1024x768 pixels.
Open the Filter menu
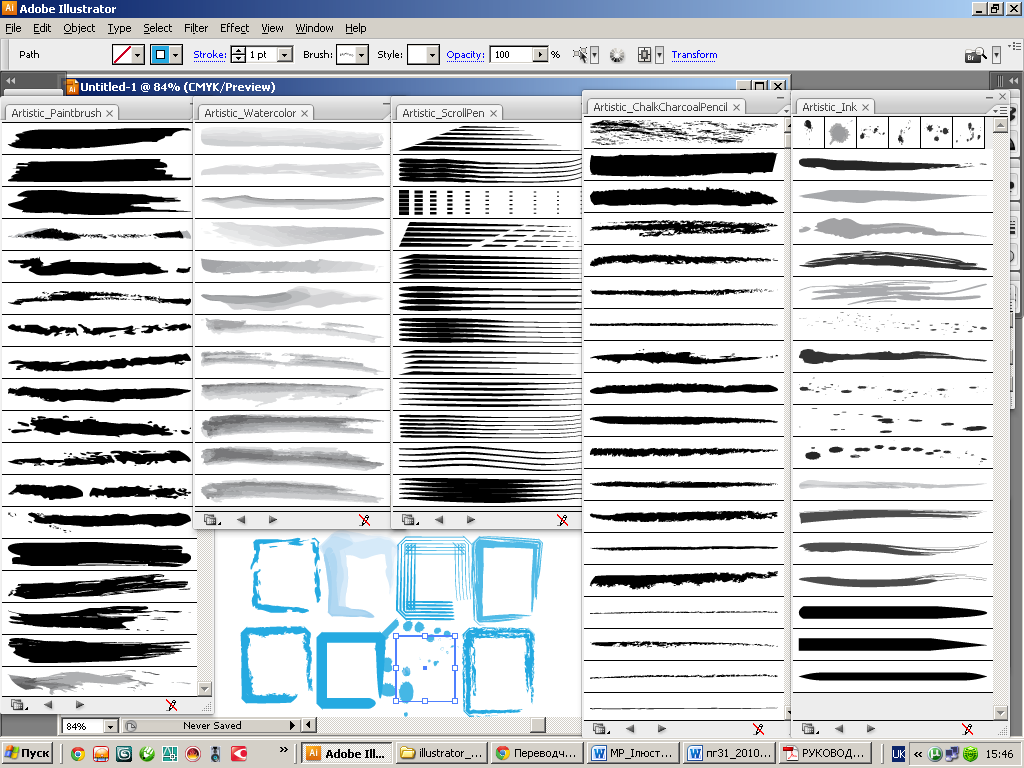point(195,28)
